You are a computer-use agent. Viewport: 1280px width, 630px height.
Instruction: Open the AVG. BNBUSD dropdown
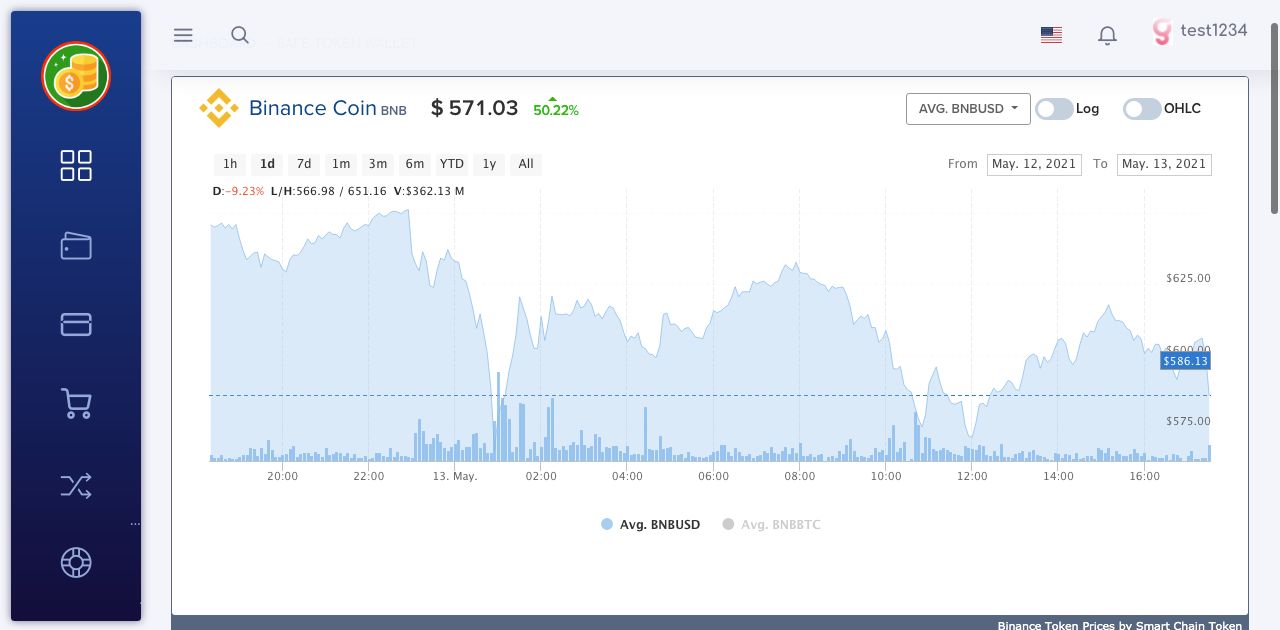pyautogui.click(x=968, y=109)
